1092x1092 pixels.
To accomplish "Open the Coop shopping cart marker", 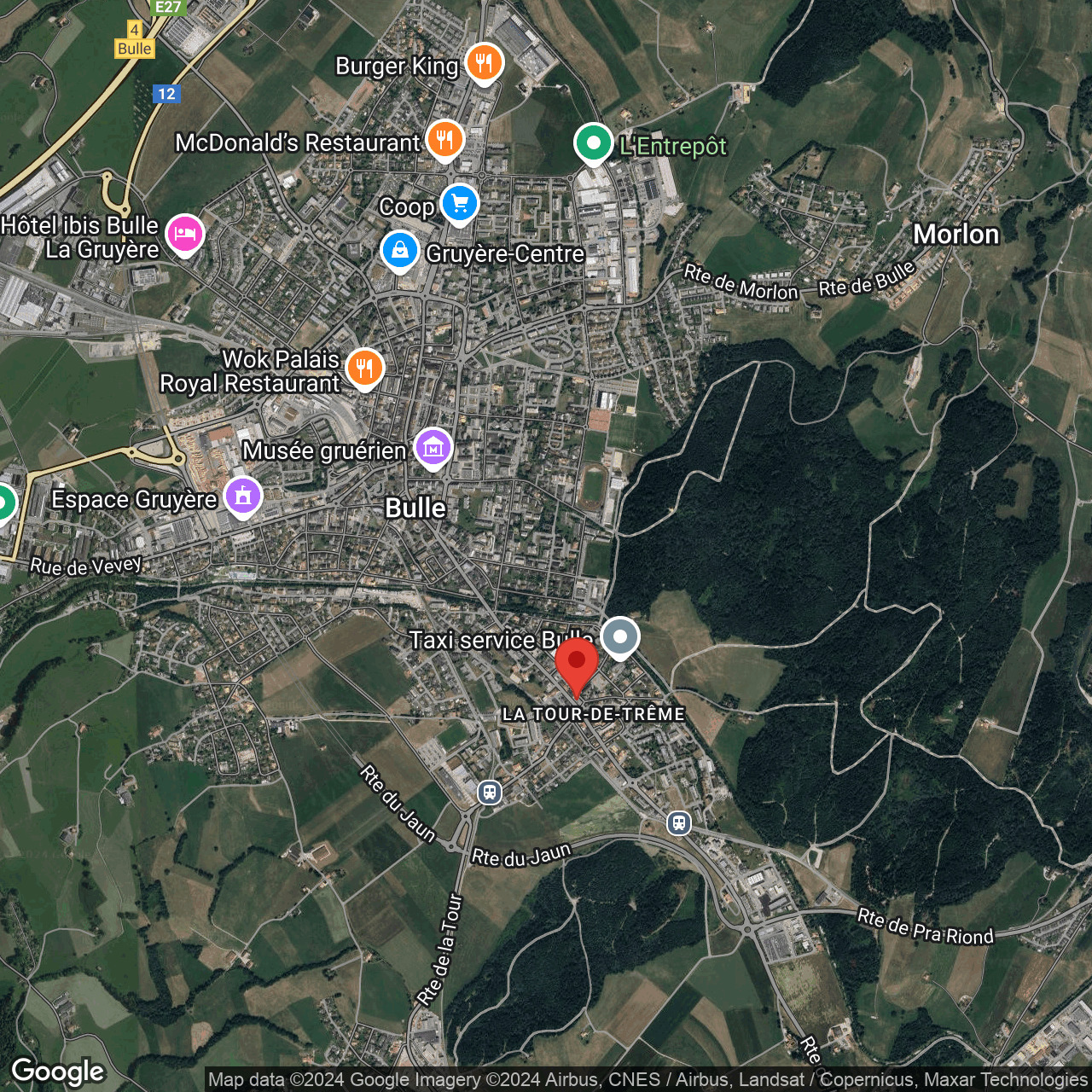I will click(x=459, y=204).
